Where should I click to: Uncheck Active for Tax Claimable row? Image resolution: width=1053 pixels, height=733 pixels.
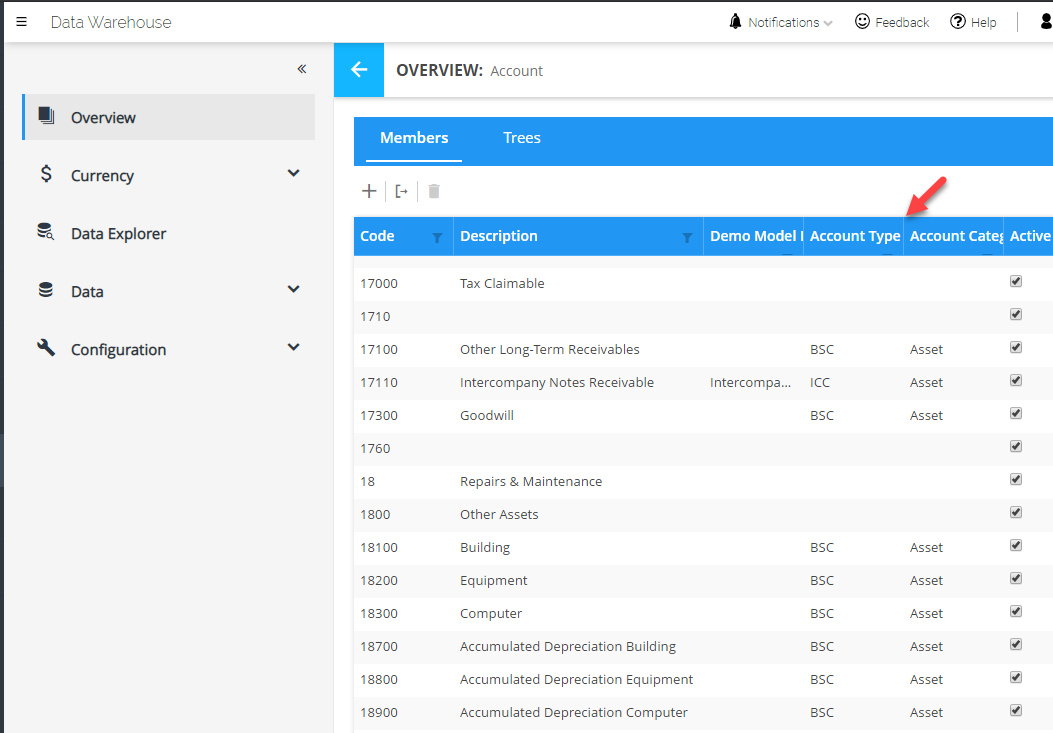coord(1016,282)
